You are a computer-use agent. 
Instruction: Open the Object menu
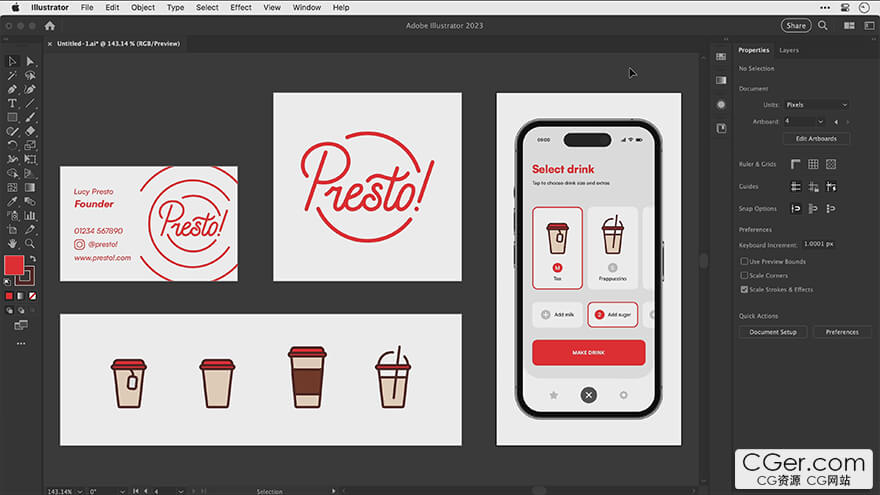pos(143,7)
